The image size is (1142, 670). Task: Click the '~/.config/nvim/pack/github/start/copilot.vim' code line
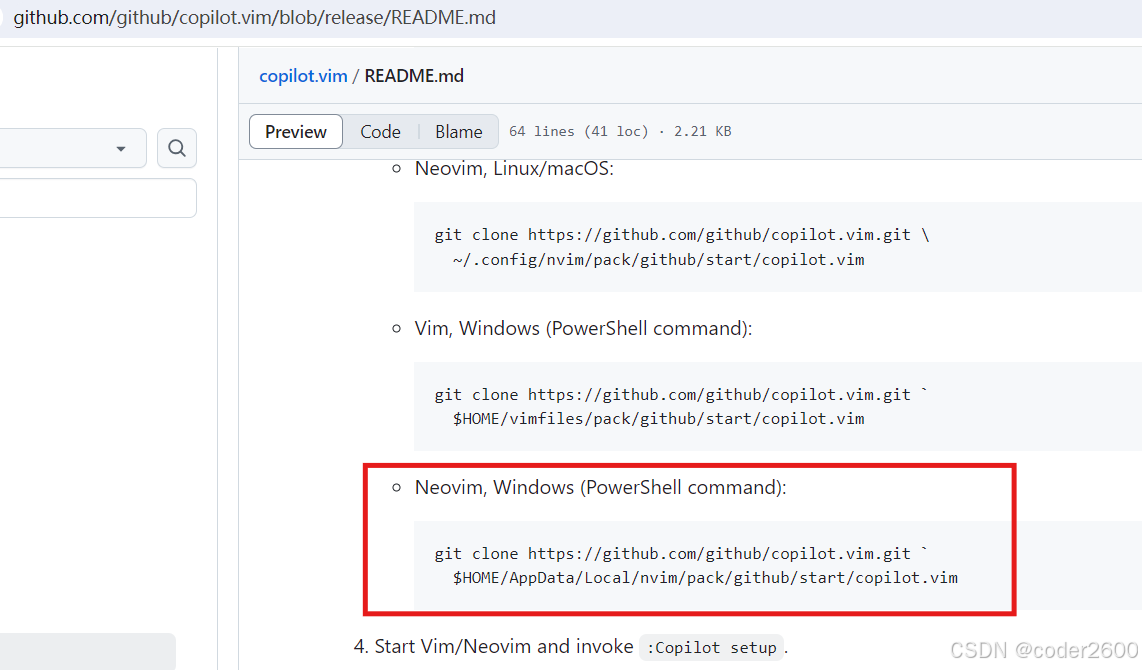658,260
